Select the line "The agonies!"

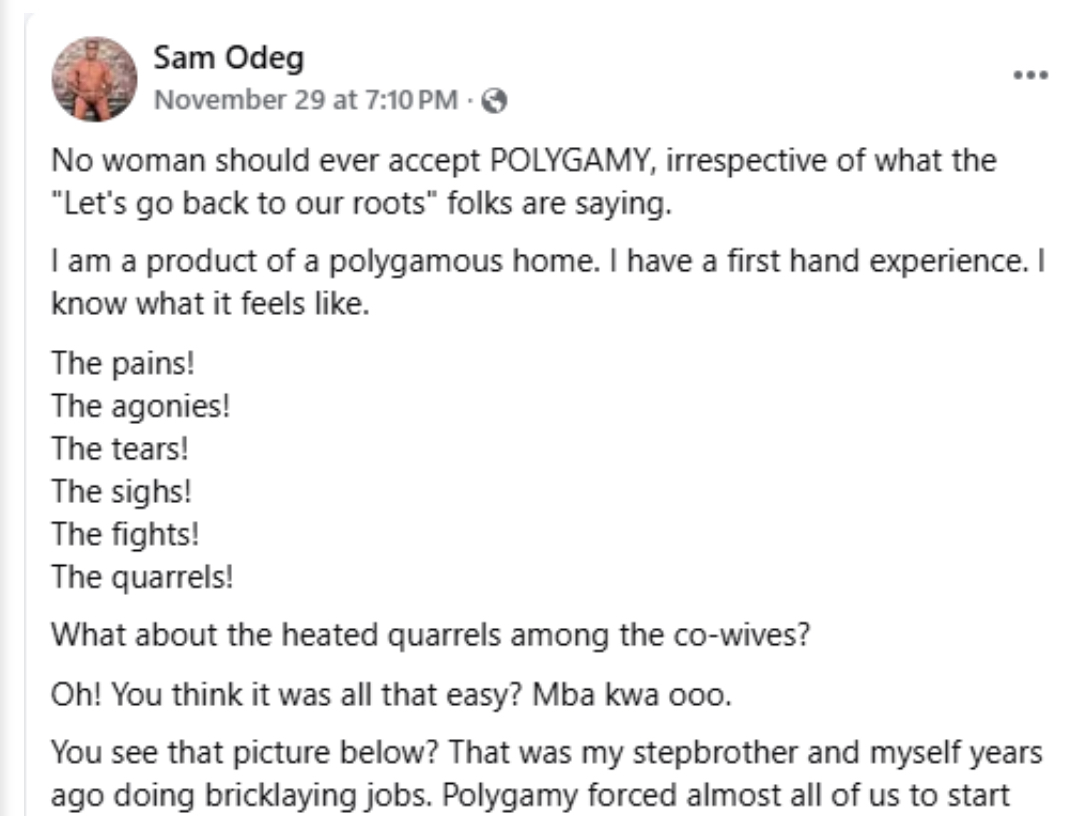pos(141,406)
